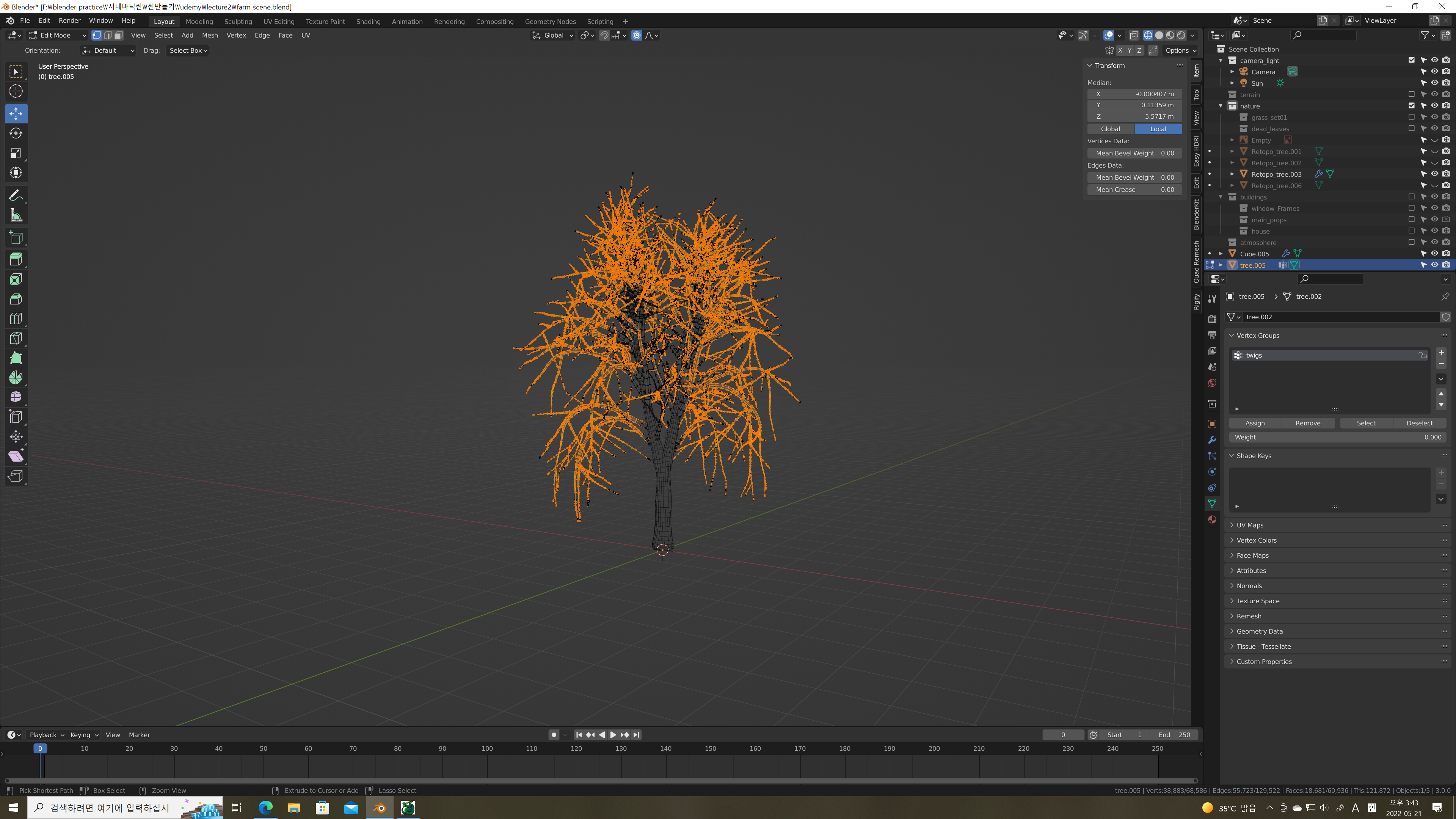The image size is (1456, 819).
Task: Open the Mesh menu
Action: (210, 35)
